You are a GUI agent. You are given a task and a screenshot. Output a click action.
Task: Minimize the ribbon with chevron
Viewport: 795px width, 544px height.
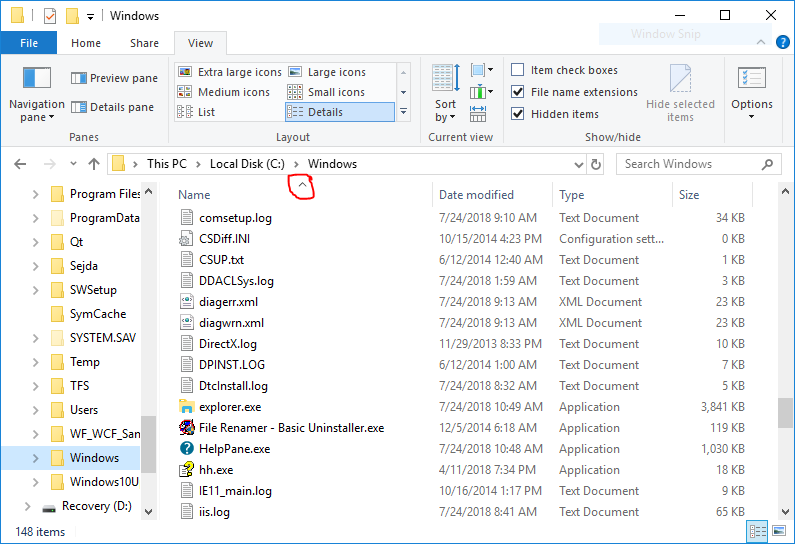coord(761,42)
